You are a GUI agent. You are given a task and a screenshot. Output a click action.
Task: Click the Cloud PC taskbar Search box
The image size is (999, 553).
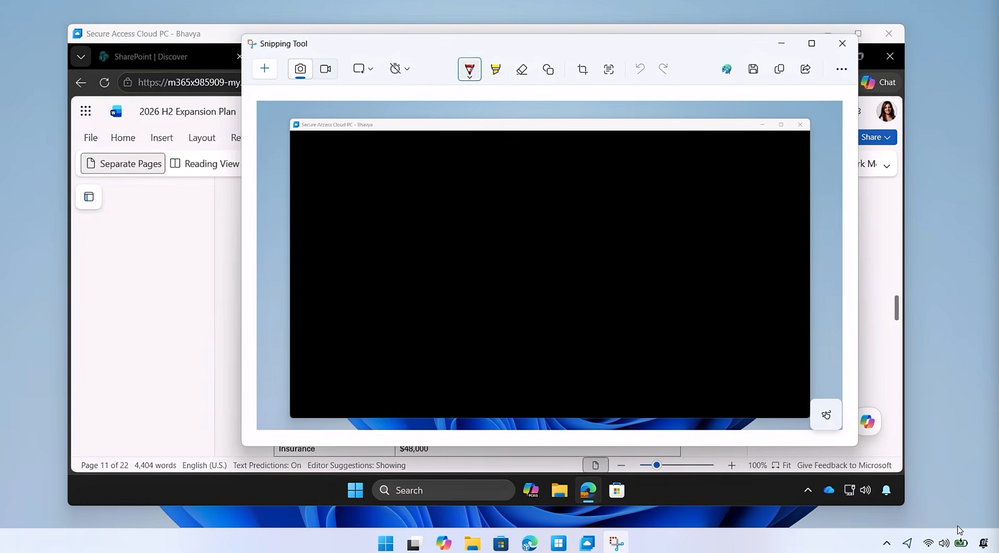pyautogui.click(x=443, y=490)
